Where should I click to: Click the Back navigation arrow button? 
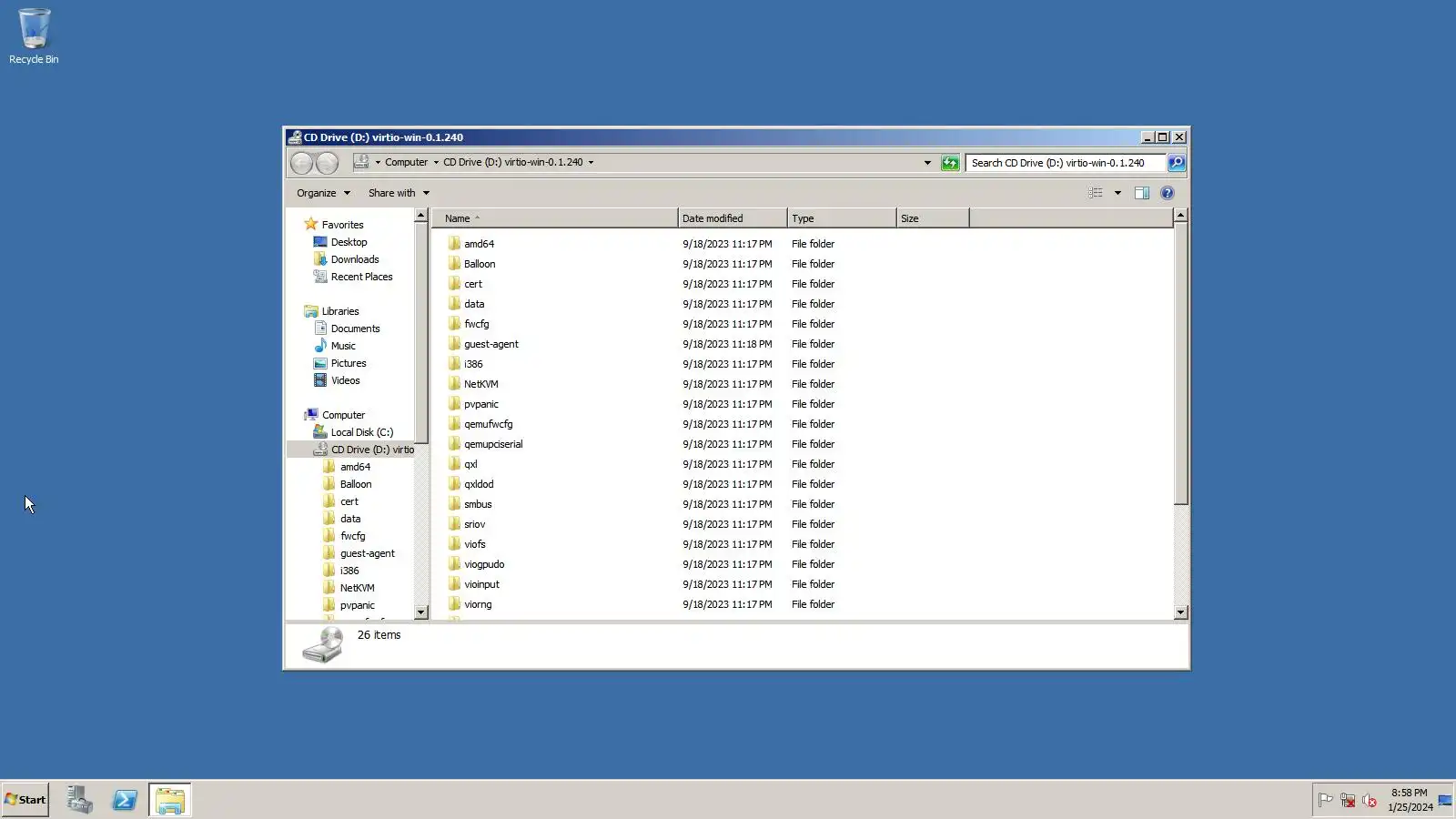tap(302, 163)
